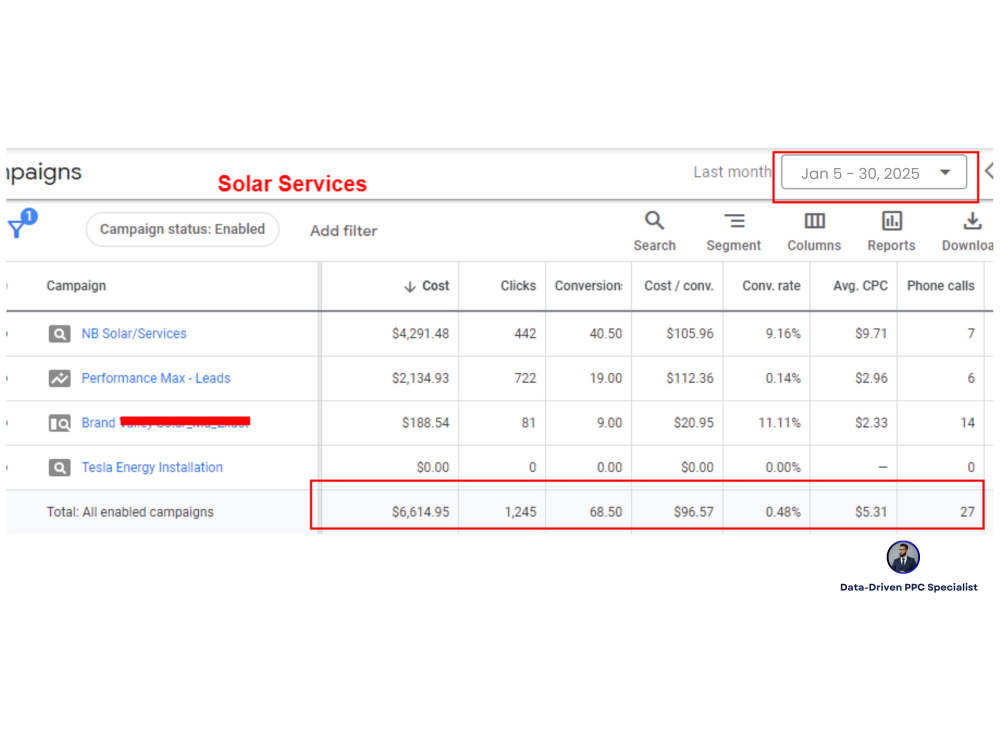This screenshot has height=750, width=1000.
Task: Click Campaign status: Enabled filter chip
Action: coord(182,230)
